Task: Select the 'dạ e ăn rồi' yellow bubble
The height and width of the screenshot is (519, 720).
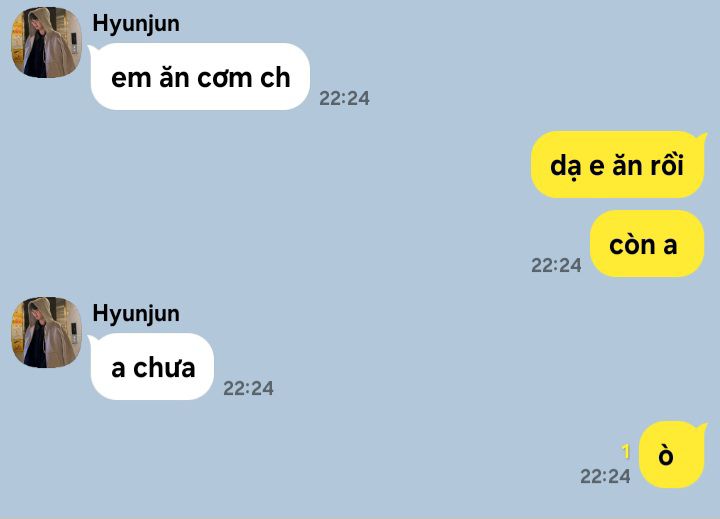Action: (618, 164)
